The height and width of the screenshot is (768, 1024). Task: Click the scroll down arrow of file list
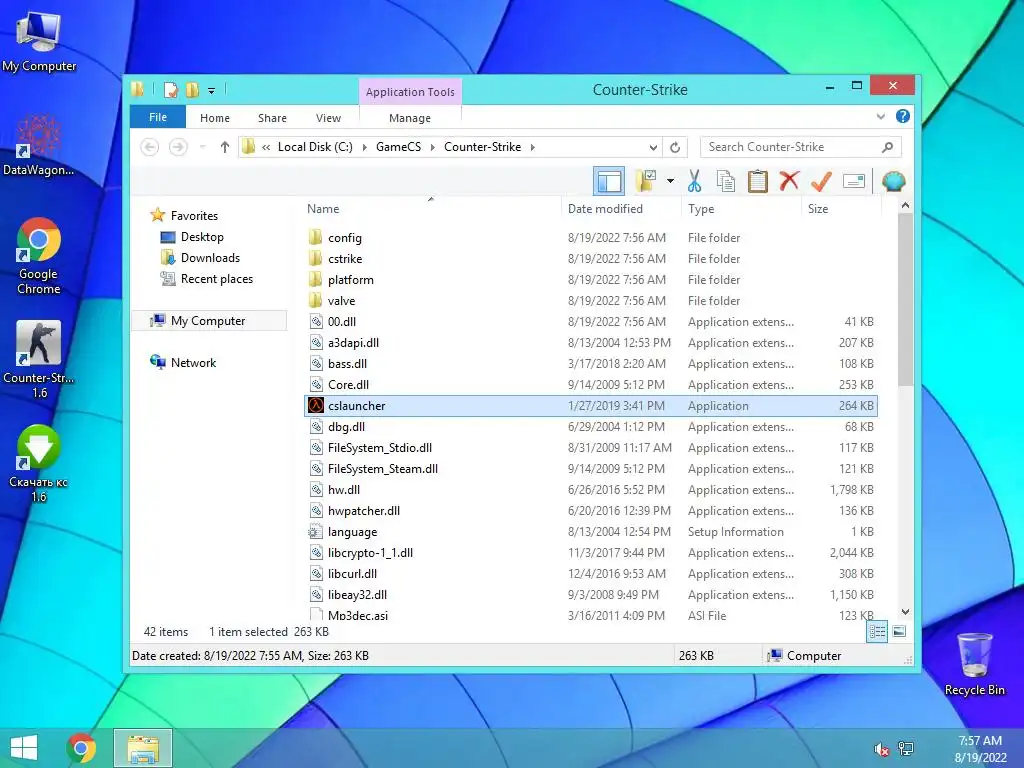tap(904, 612)
